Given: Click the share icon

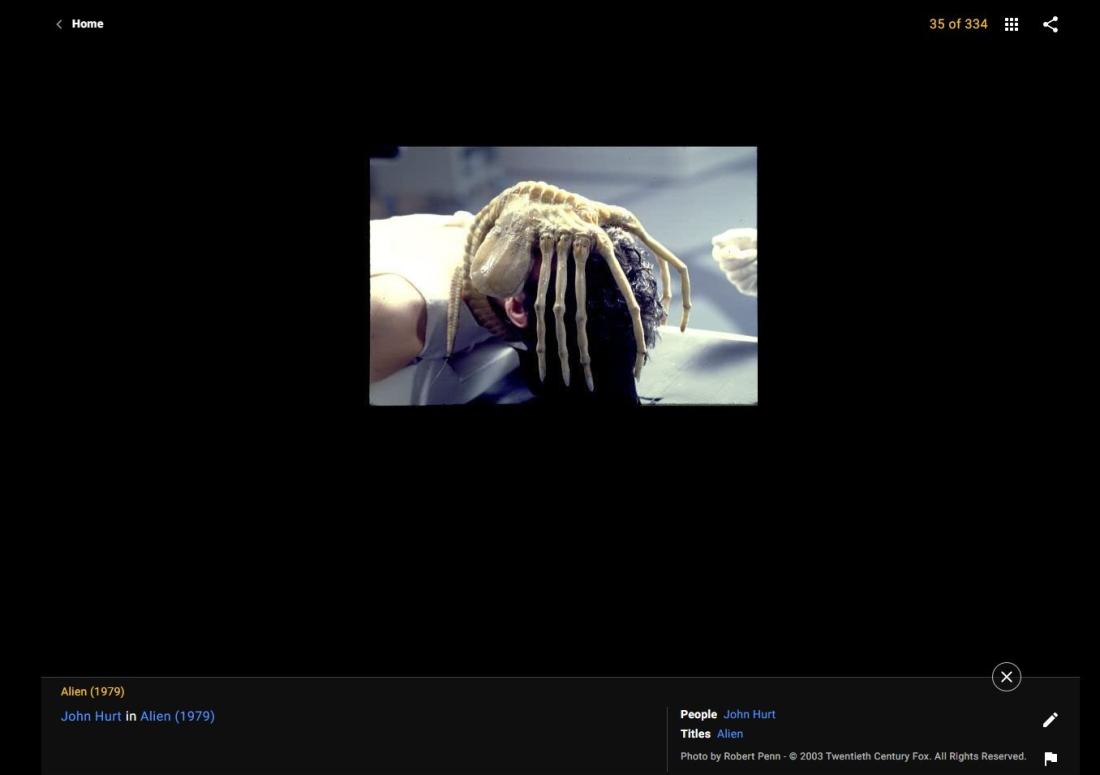Looking at the screenshot, I should tap(1050, 25).
